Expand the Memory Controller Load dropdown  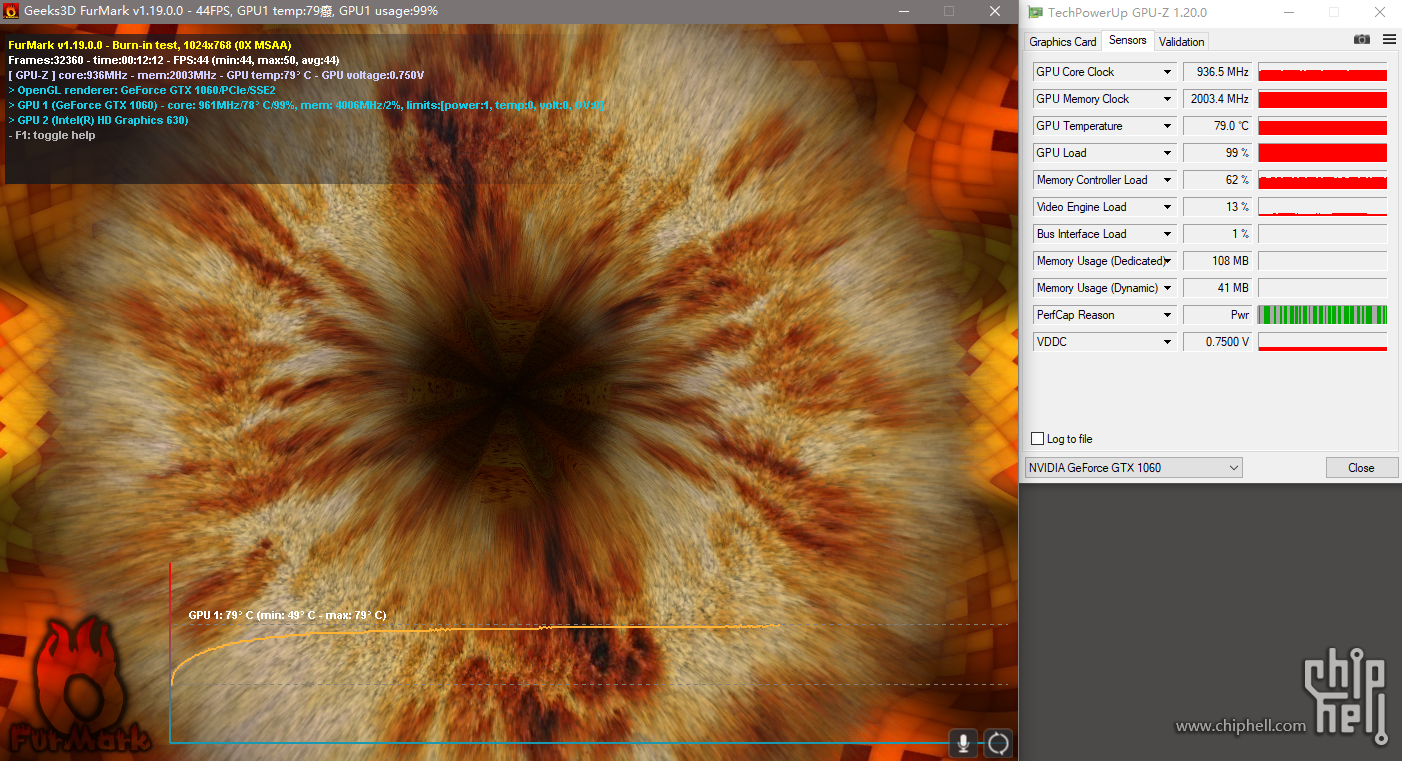point(1167,180)
